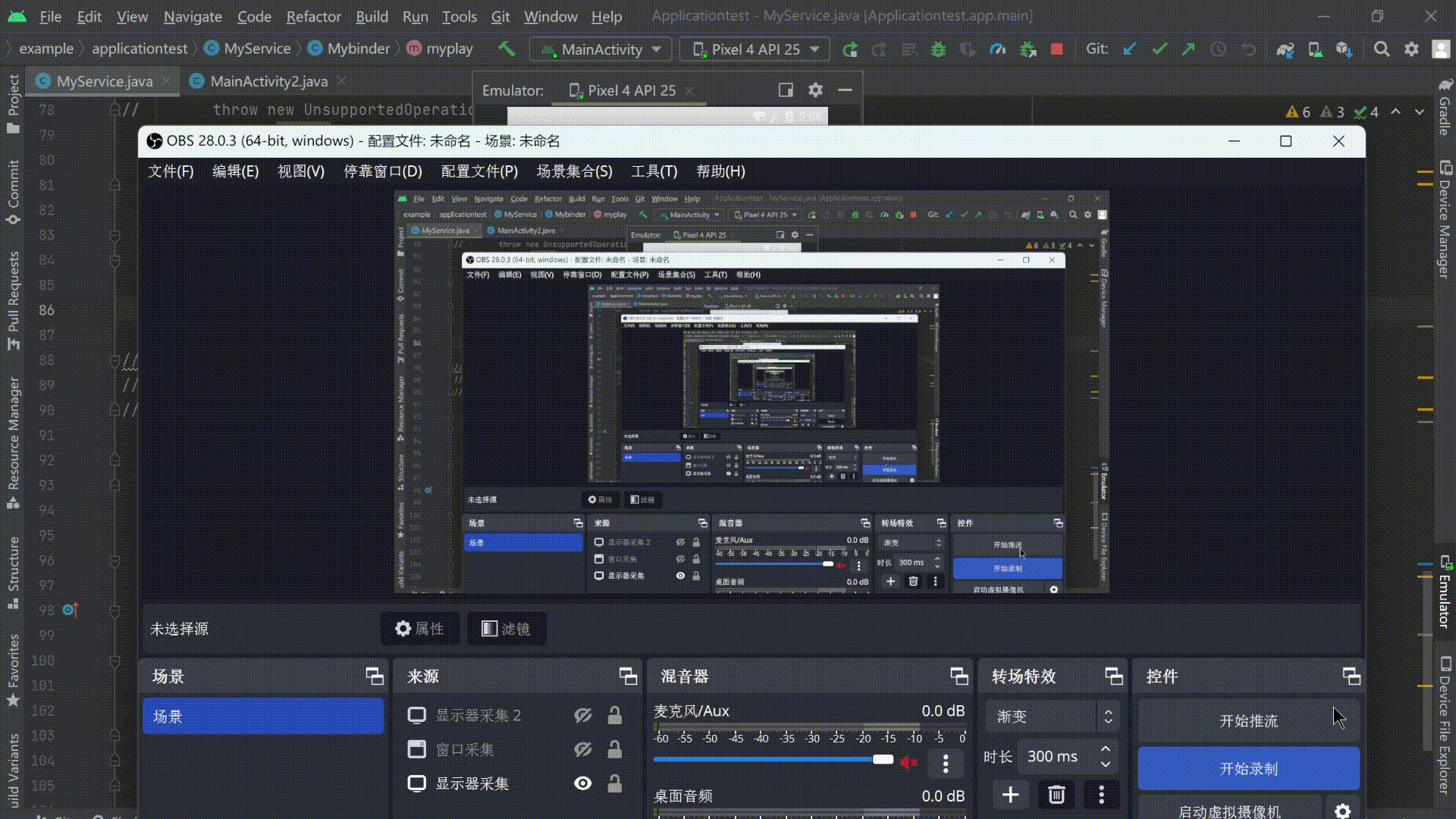Open transition properties three-dot menu

tap(1101, 794)
